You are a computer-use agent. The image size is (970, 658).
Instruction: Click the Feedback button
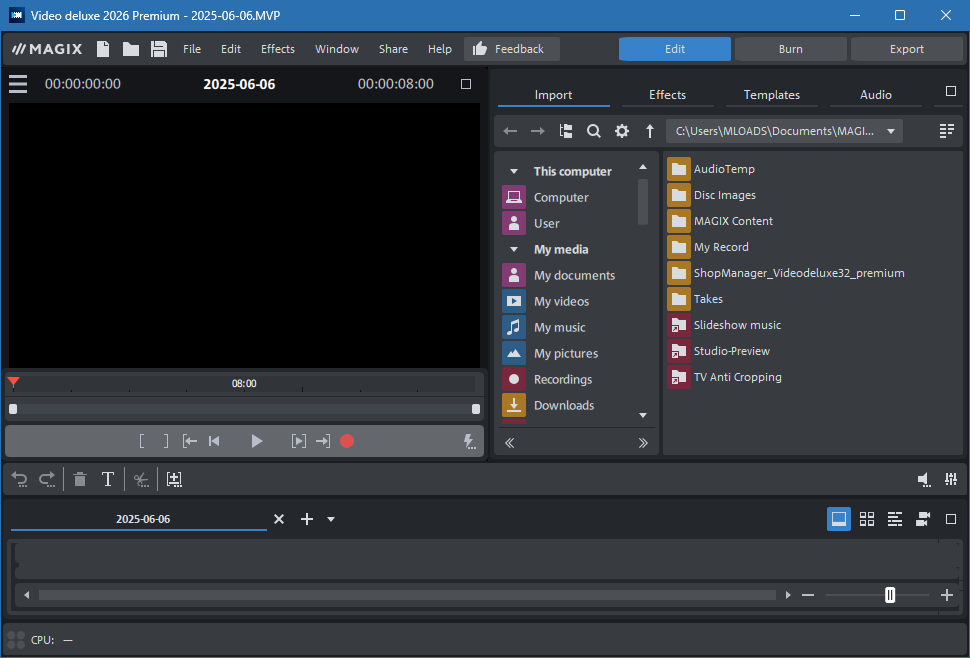[512, 49]
